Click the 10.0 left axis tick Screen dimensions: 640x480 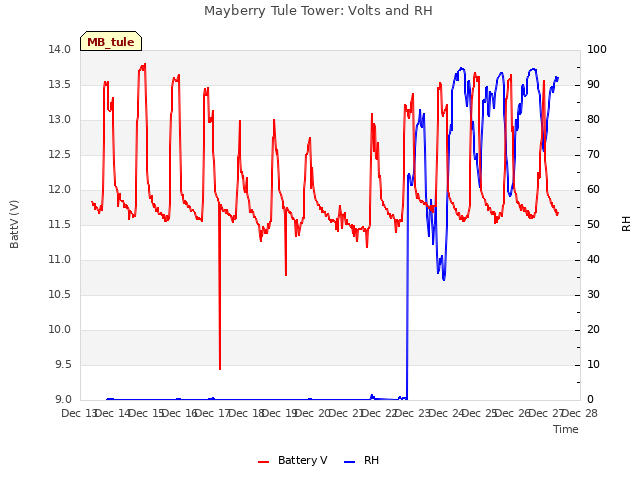click(x=60, y=330)
